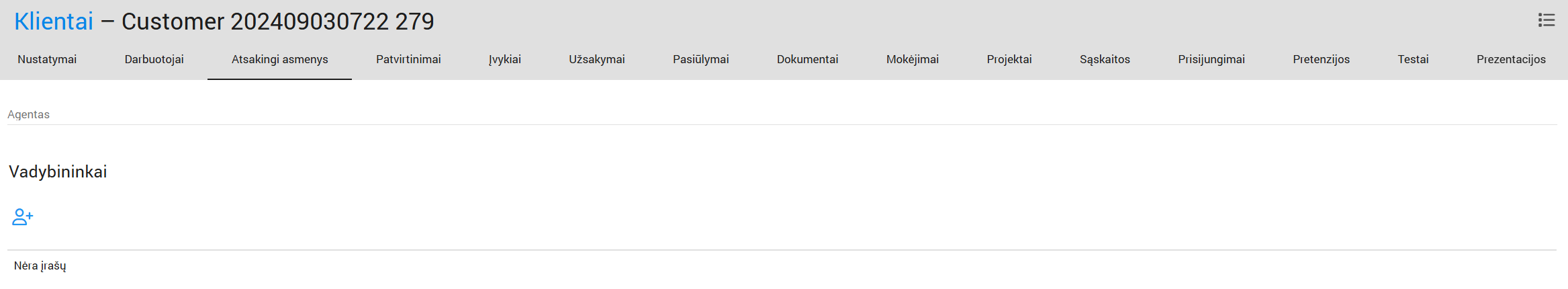This screenshot has height=289, width=1568.
Task: Open the Testai tab
Action: click(1413, 59)
